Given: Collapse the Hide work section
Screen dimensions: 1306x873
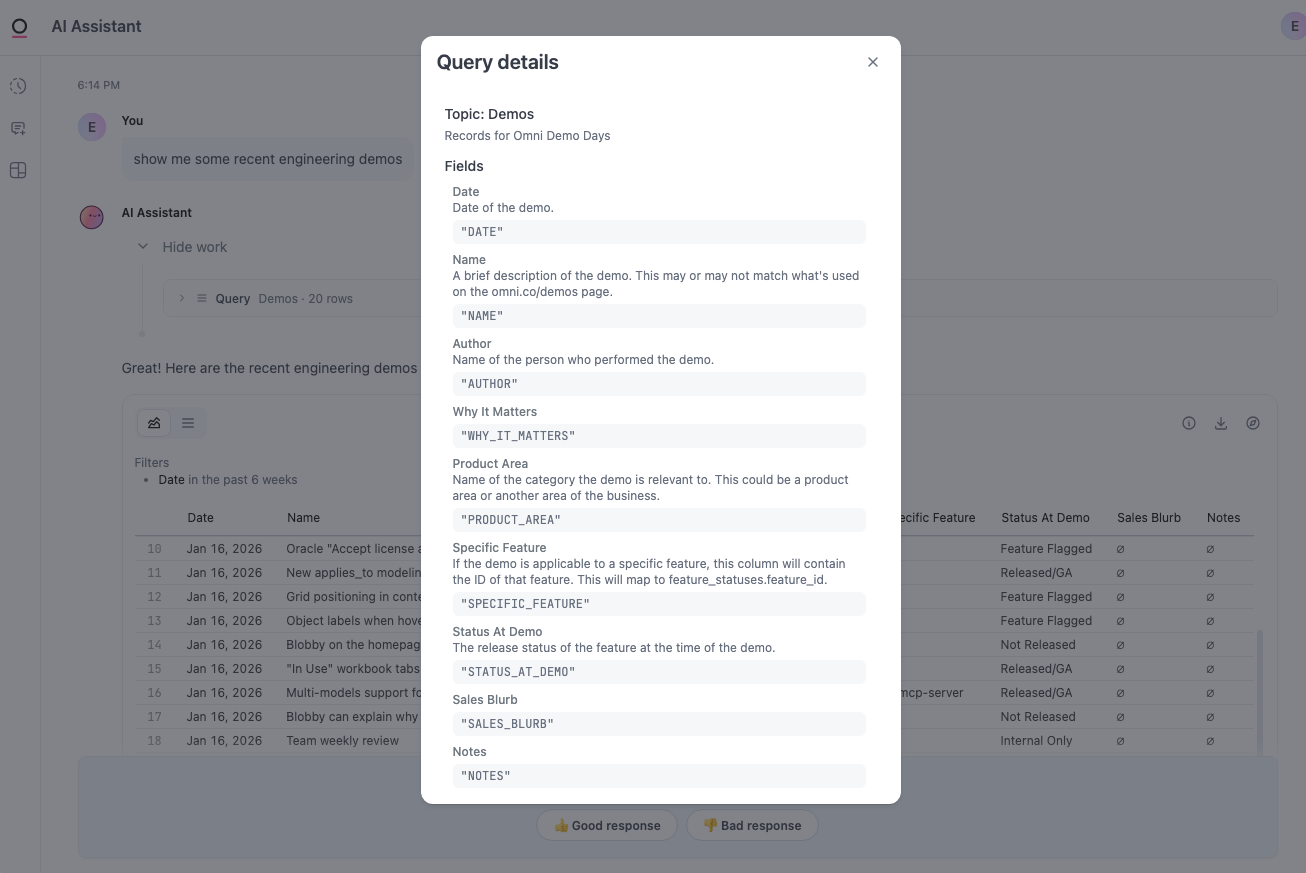Looking at the screenshot, I should (x=143, y=246).
